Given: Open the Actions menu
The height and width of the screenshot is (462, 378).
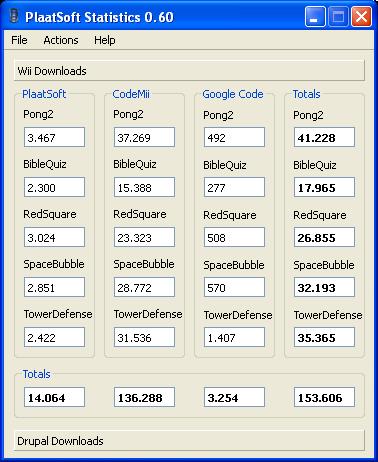Looking at the screenshot, I should point(61,40).
